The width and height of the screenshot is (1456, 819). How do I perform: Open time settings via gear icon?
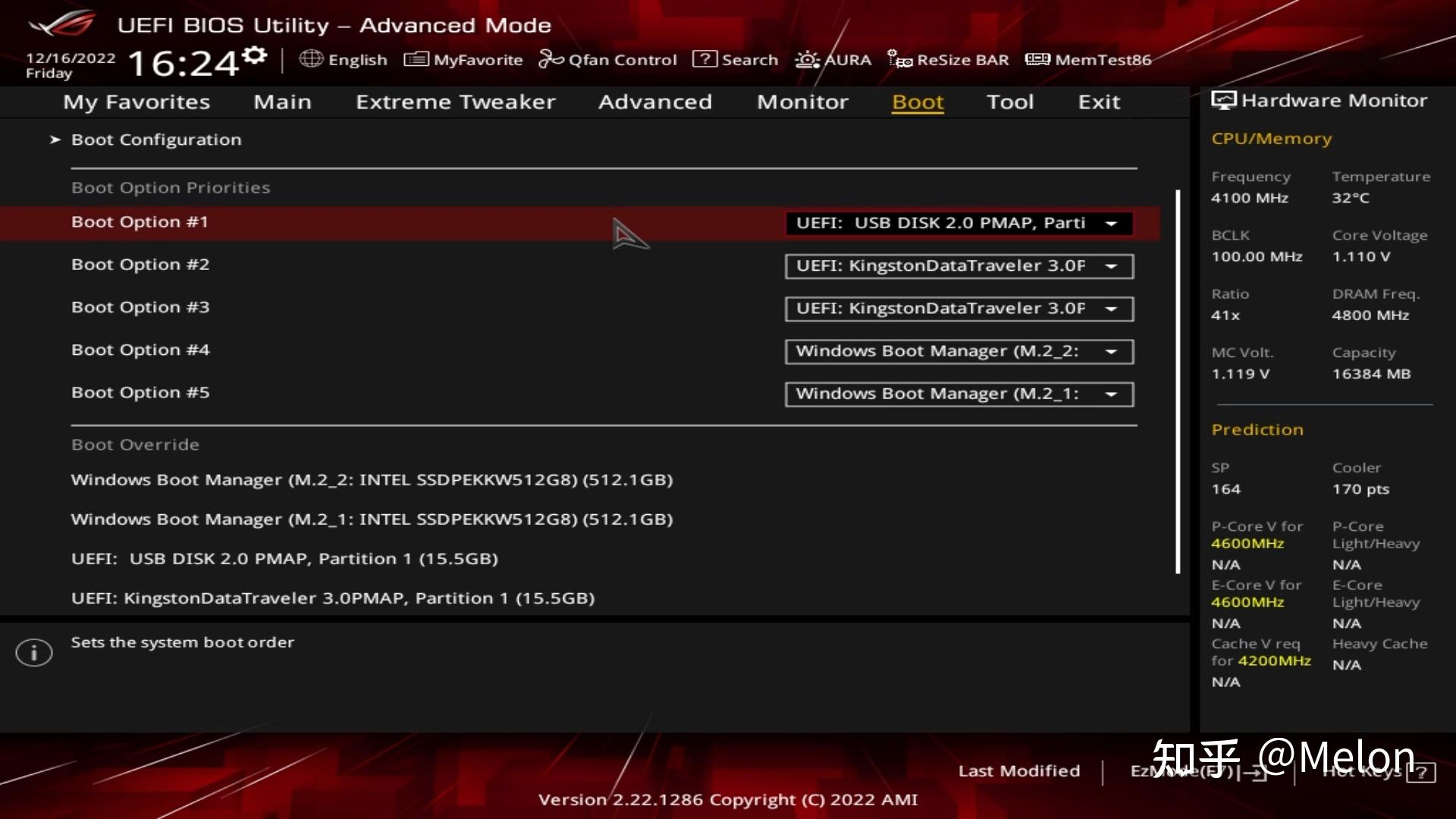coord(256,55)
